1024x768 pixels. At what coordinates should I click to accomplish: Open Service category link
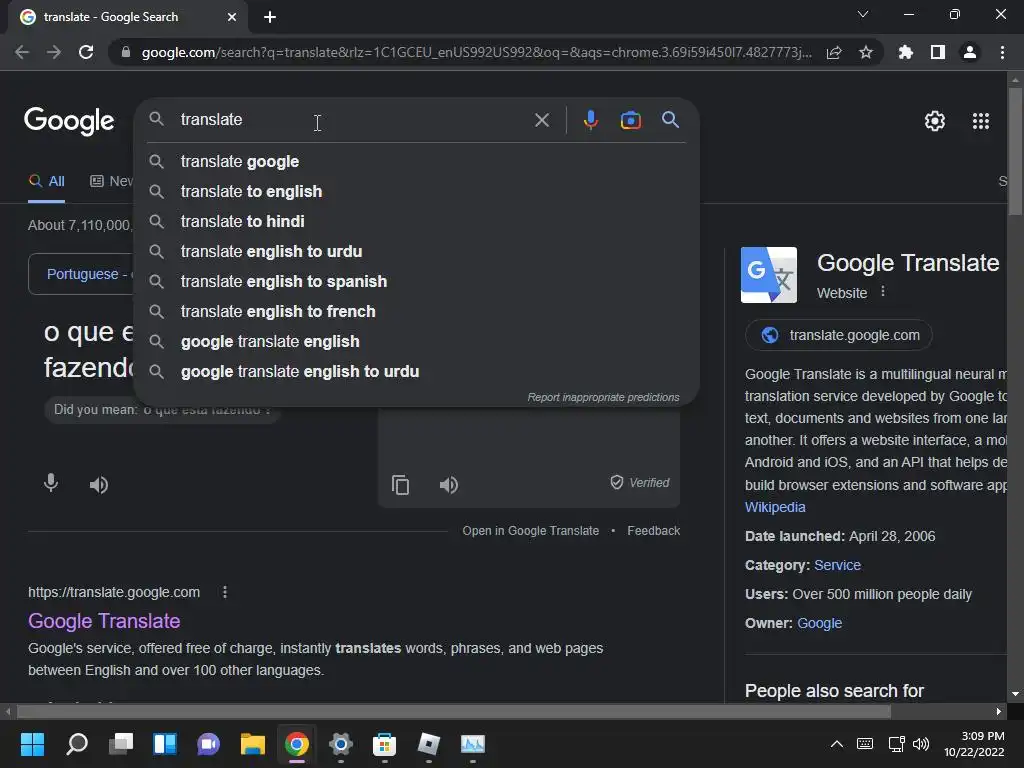837,565
